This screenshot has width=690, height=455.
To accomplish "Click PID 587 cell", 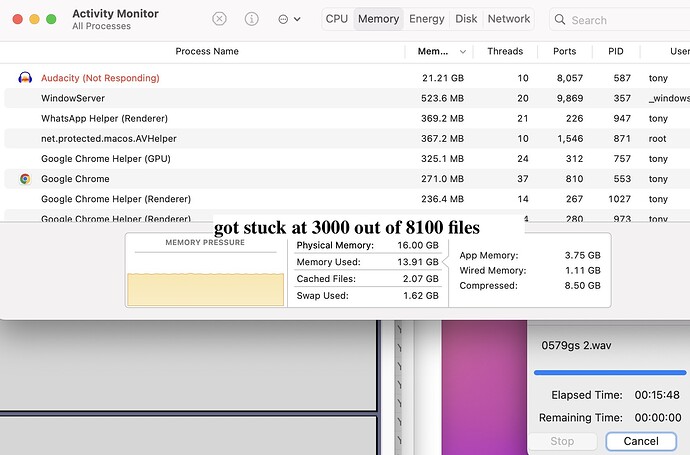I will (622, 78).
